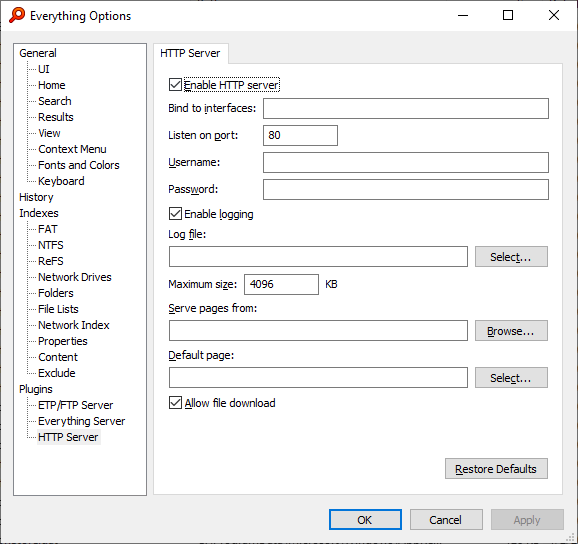Select the NTFS item under Indexes
Image resolution: width=578 pixels, height=544 pixels.
tap(51, 245)
